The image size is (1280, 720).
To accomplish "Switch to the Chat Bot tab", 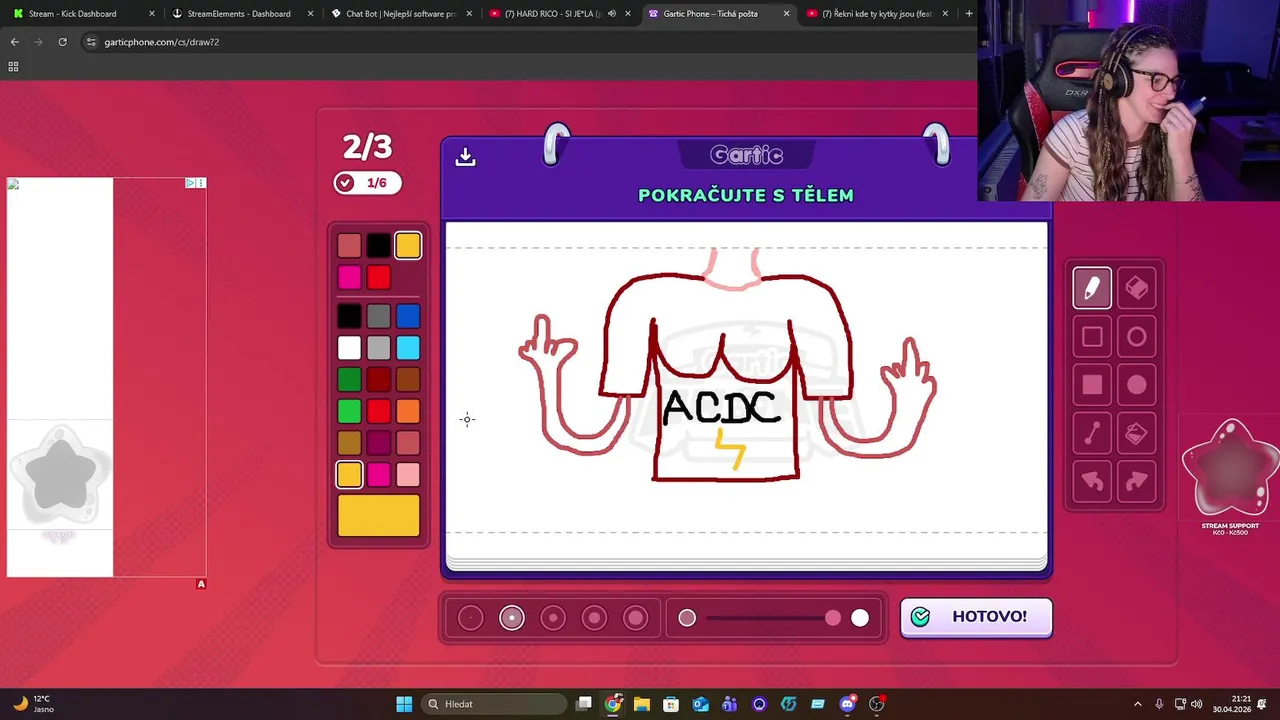I will point(400,14).
